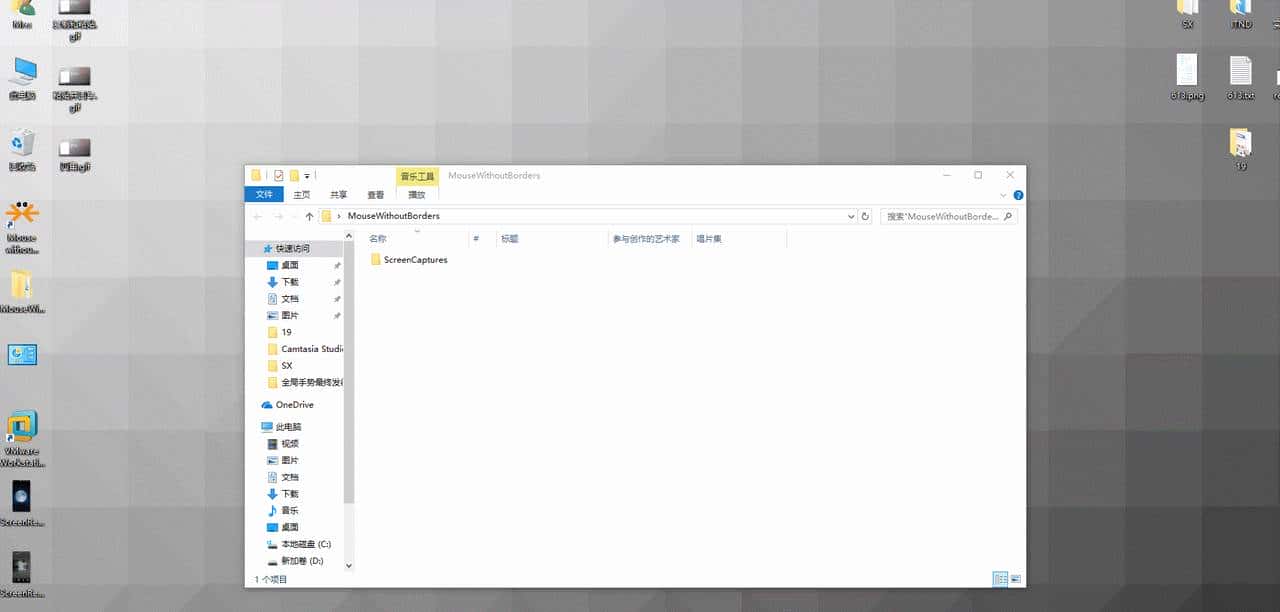Click the Help question mark icon
The image size is (1280, 612).
pyautogui.click(x=1018, y=195)
